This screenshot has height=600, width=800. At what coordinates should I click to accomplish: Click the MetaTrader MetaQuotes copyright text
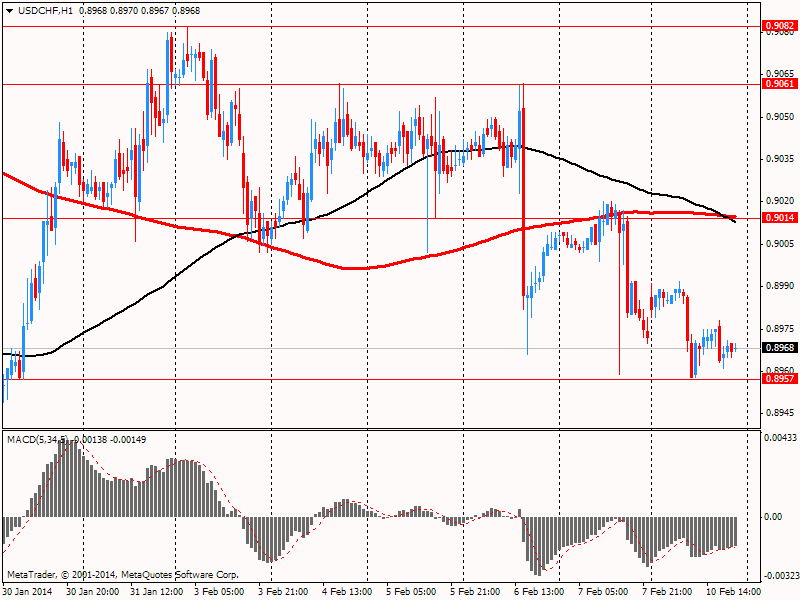(x=122, y=575)
